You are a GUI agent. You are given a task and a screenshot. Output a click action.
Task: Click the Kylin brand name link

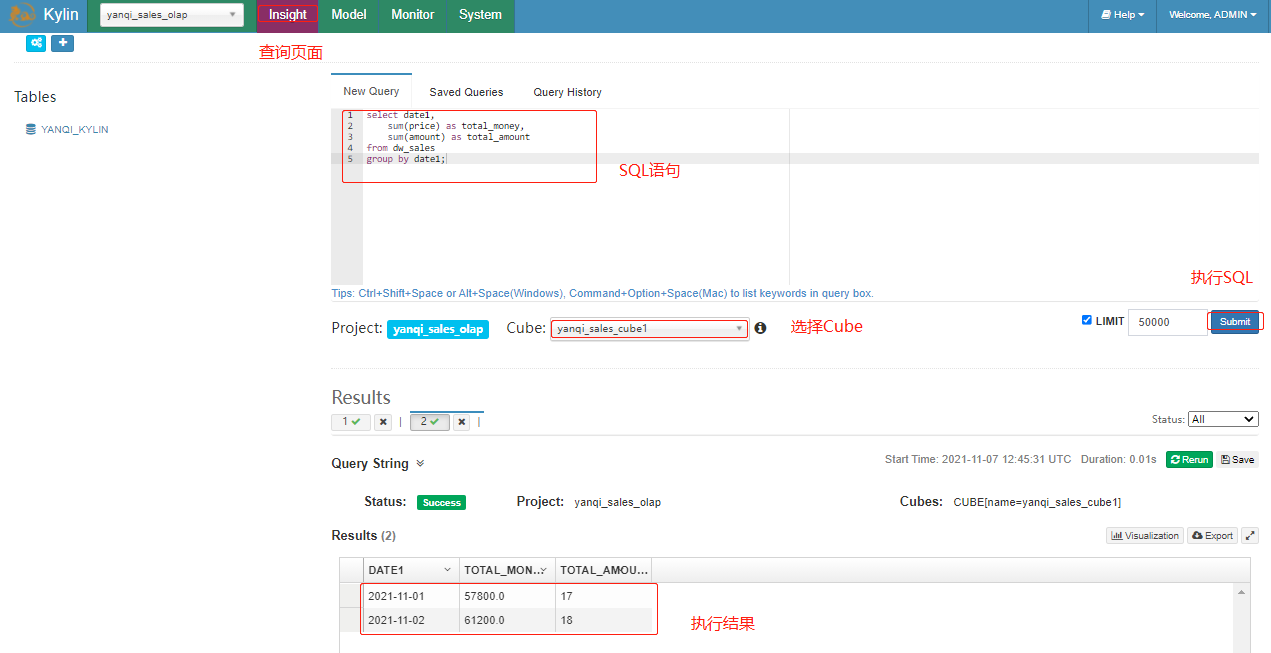pos(61,15)
